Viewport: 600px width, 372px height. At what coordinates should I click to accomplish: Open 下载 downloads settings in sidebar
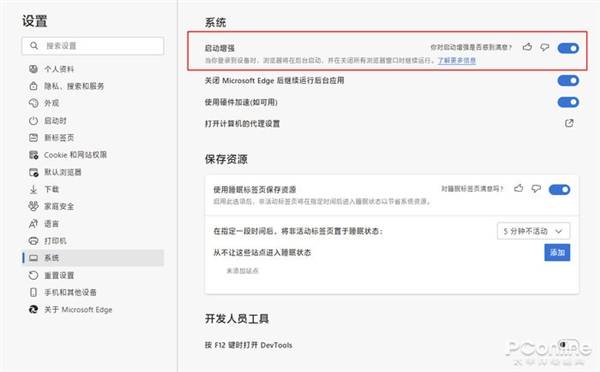click(x=51, y=189)
